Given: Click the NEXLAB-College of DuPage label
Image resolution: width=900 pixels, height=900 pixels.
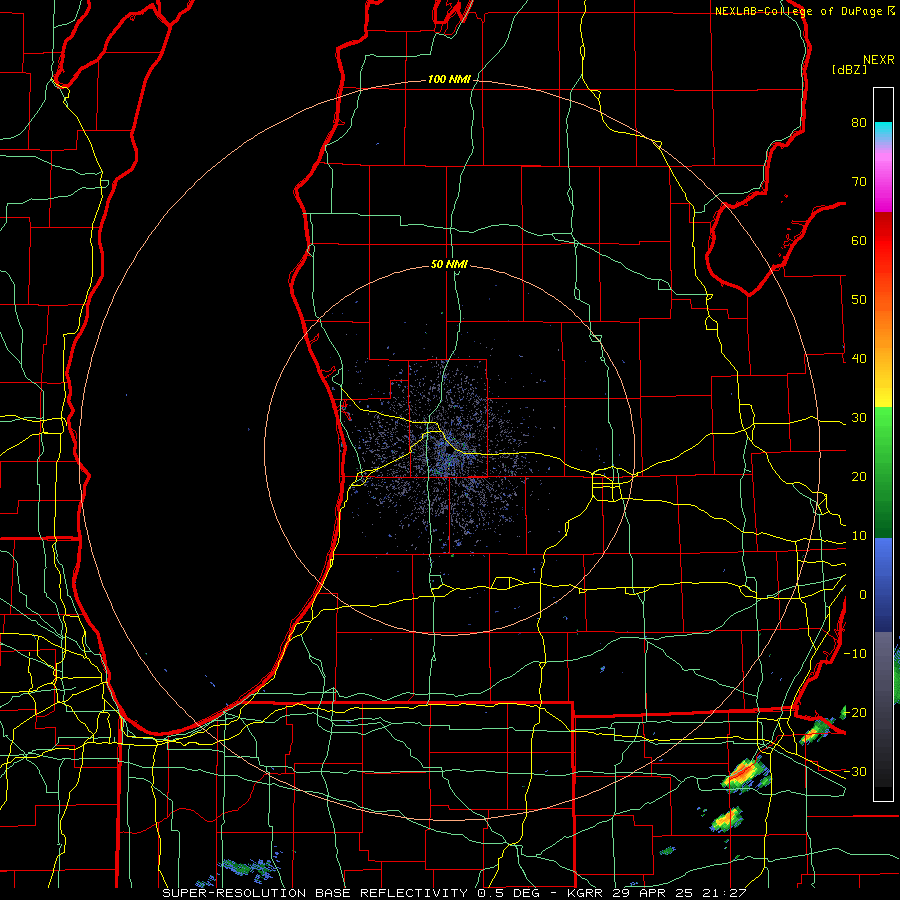Looking at the screenshot, I should pos(799,11).
